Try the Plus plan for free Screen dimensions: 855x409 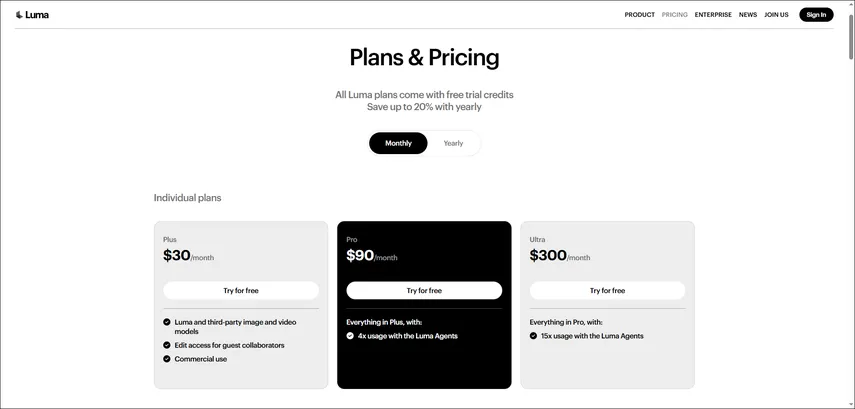click(241, 291)
